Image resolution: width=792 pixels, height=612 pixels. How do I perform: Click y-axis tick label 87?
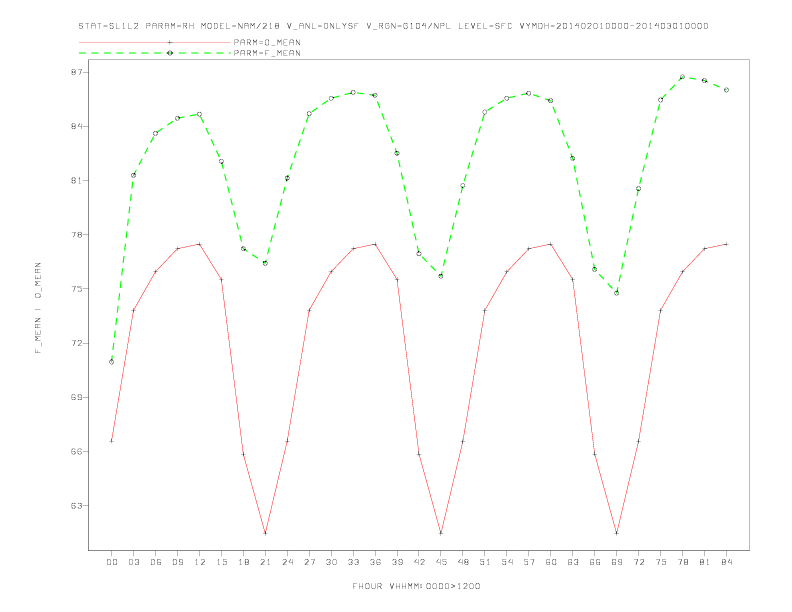pos(76,72)
